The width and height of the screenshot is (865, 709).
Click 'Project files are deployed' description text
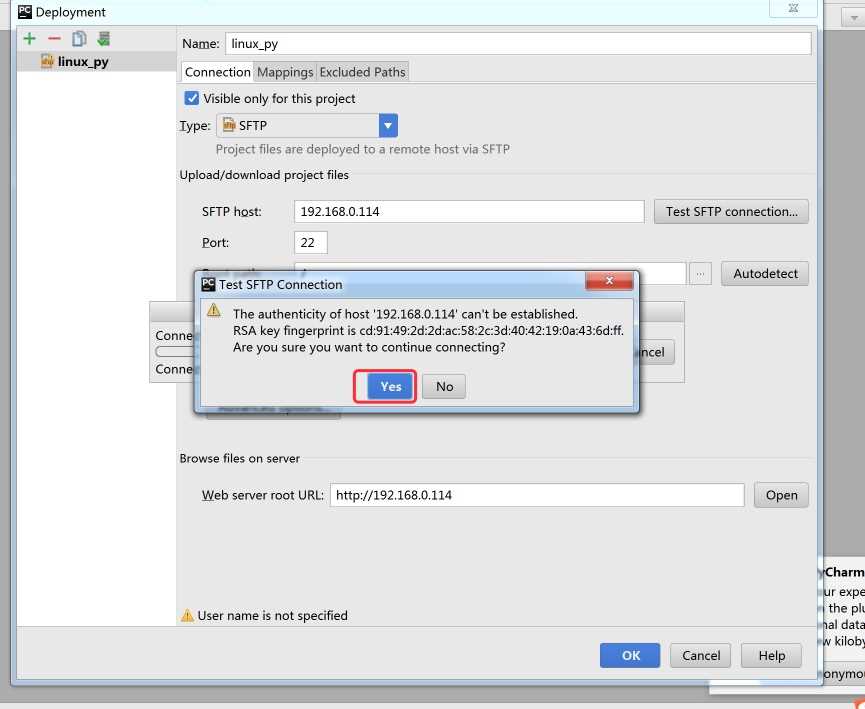362,149
